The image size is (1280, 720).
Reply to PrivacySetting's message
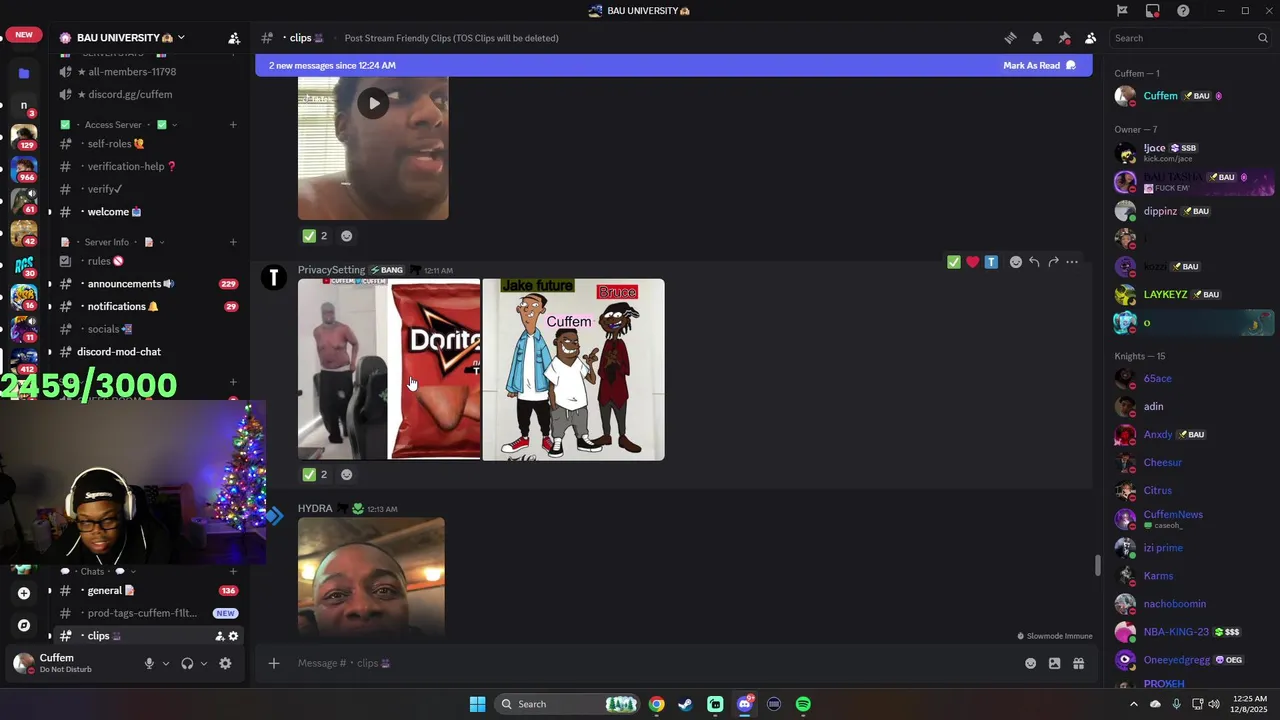click(1034, 262)
